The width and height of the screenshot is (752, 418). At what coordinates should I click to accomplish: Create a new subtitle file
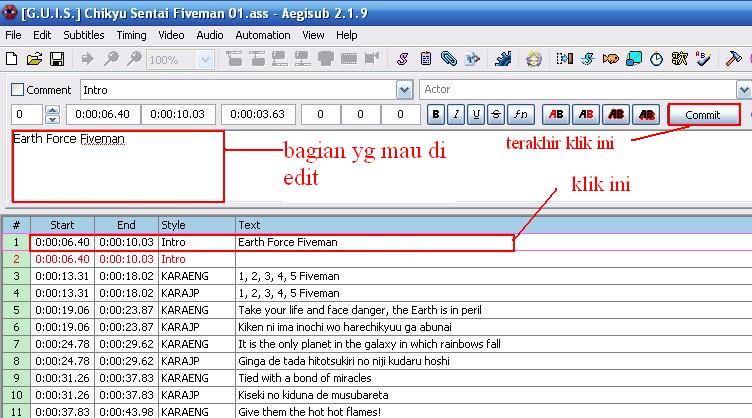click(x=12, y=59)
